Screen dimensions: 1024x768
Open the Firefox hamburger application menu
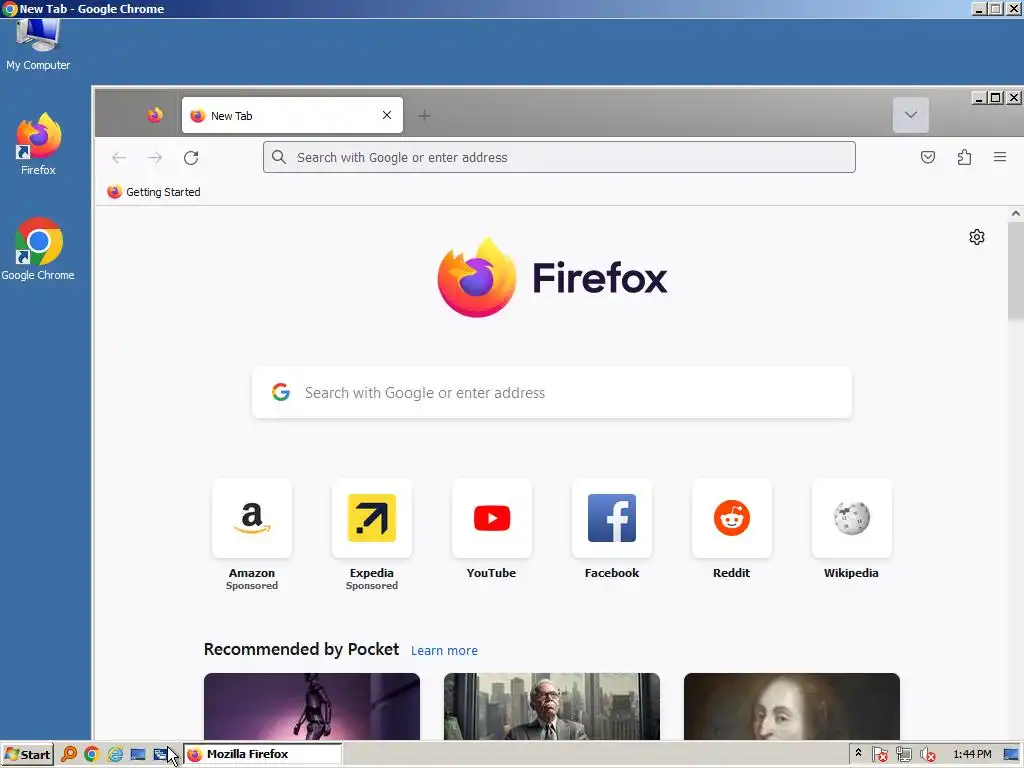1000,157
